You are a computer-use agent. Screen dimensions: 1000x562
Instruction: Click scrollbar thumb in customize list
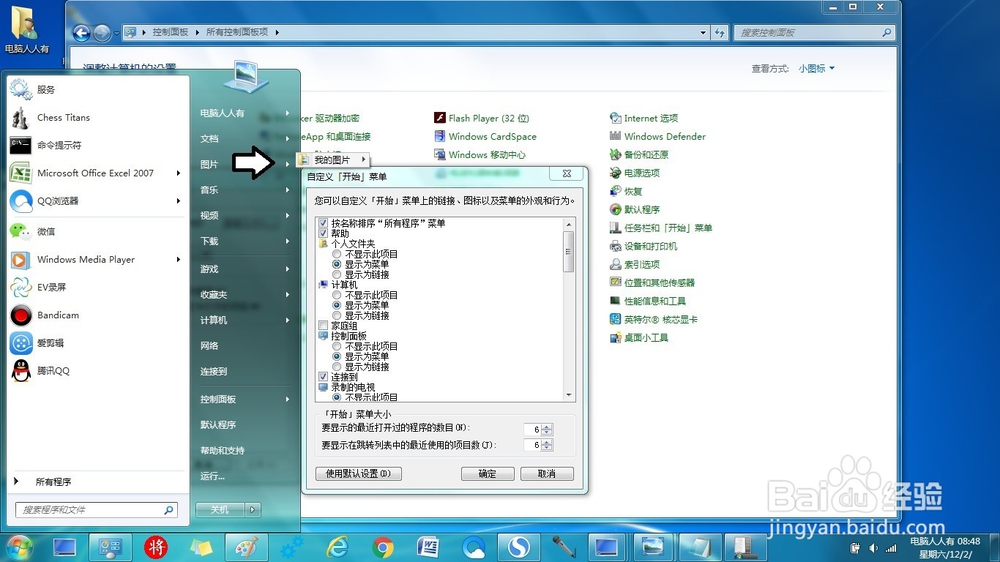pyautogui.click(x=568, y=251)
